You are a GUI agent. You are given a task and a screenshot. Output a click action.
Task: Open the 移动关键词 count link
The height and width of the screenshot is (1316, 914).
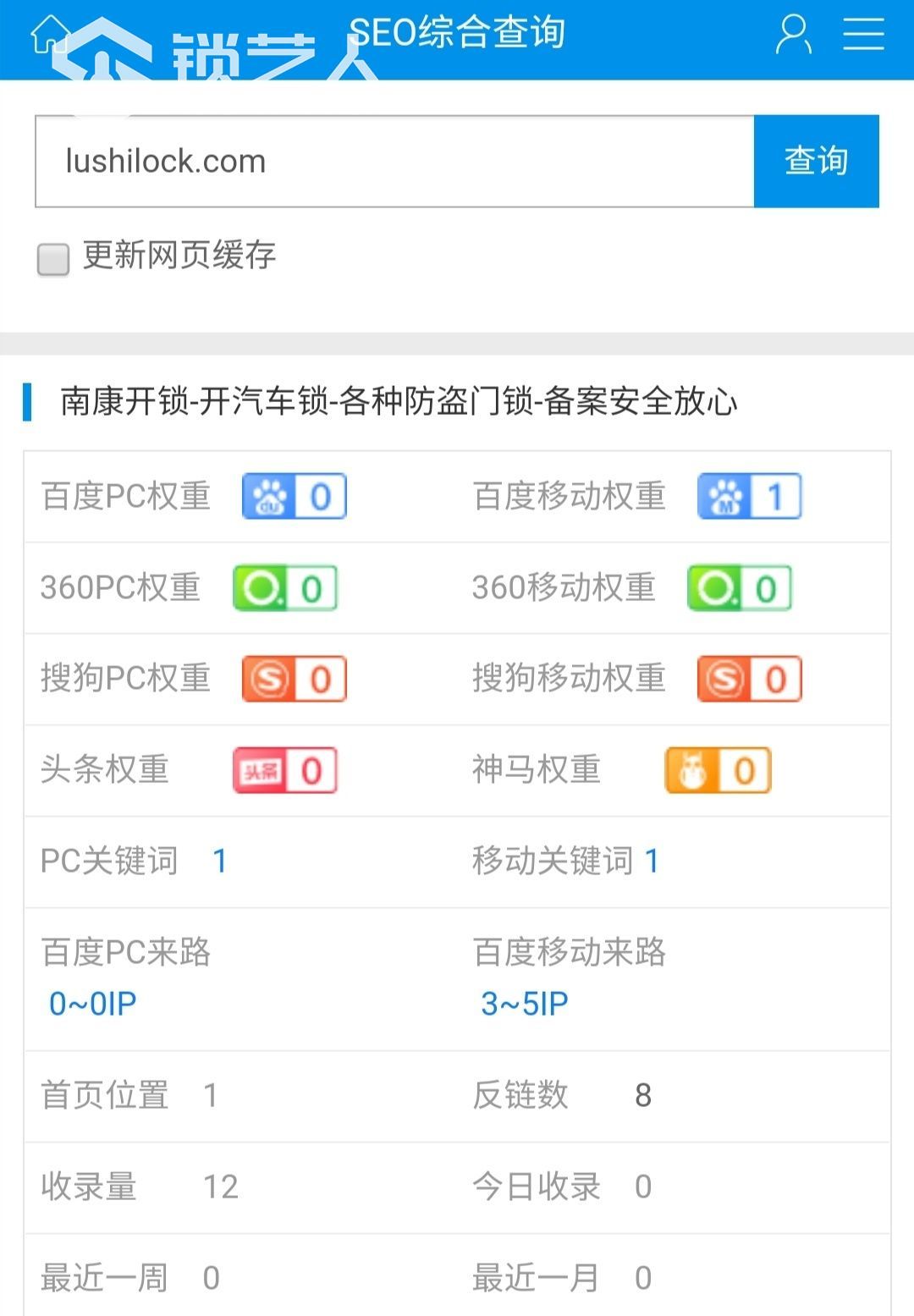click(x=652, y=862)
